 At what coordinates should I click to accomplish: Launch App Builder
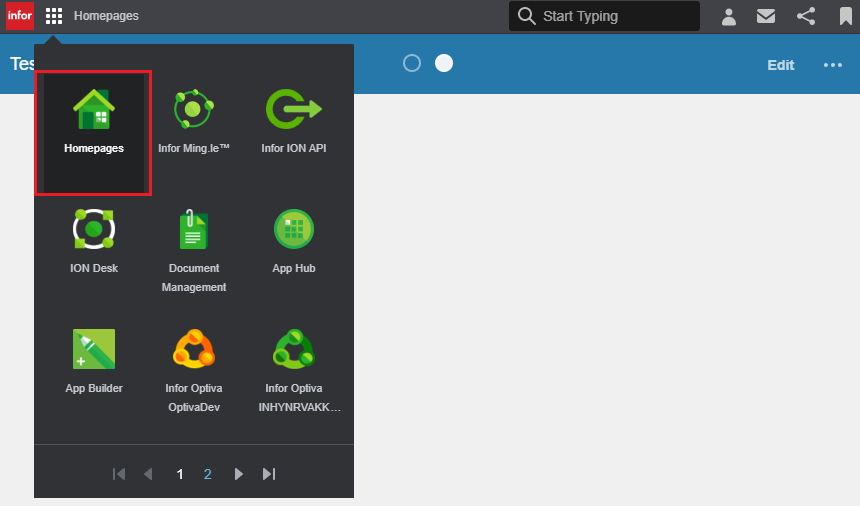(x=94, y=361)
